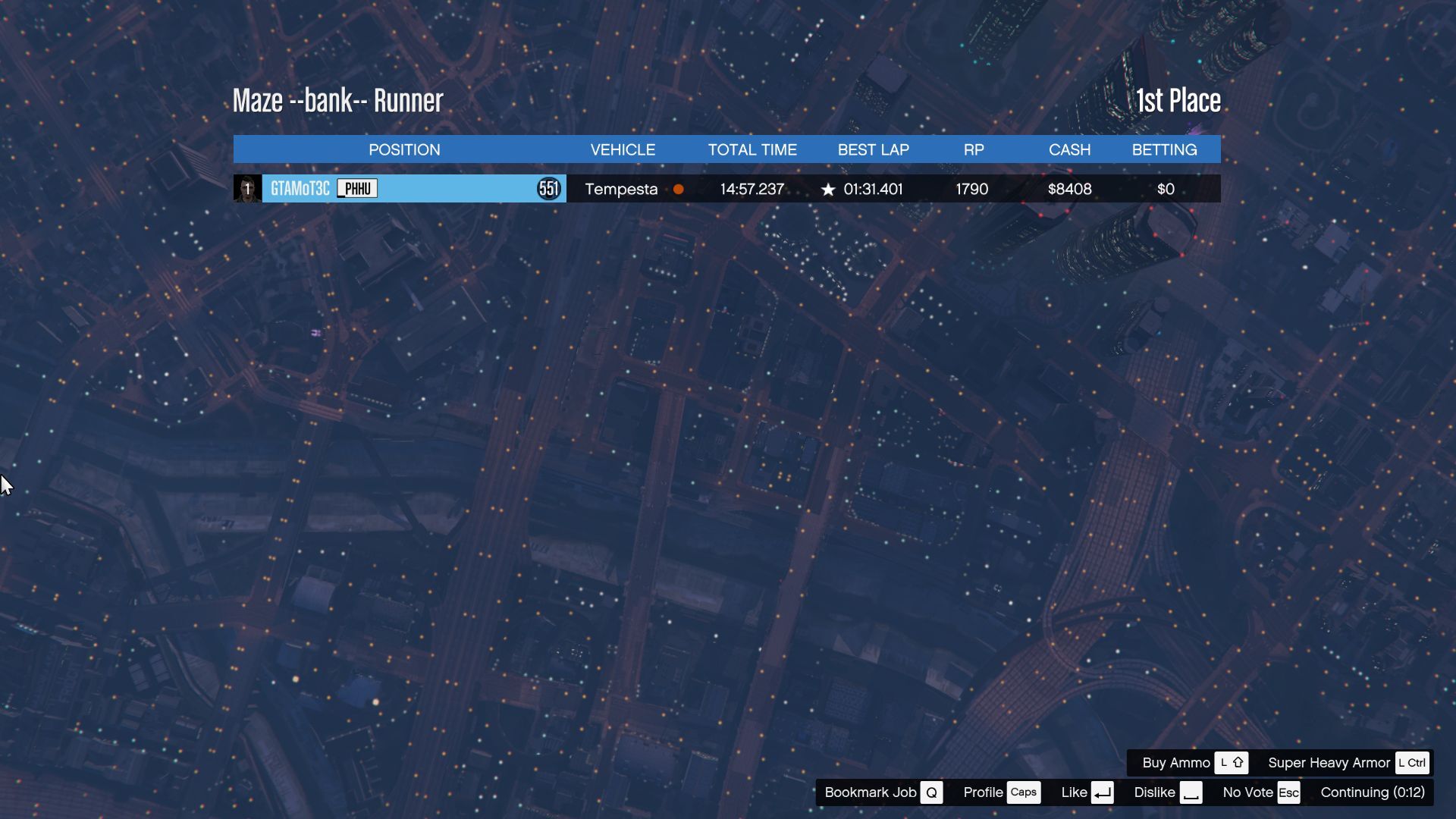Click the best lap time 01:31.401
Screen dimensions: 1456x819
(873, 190)
